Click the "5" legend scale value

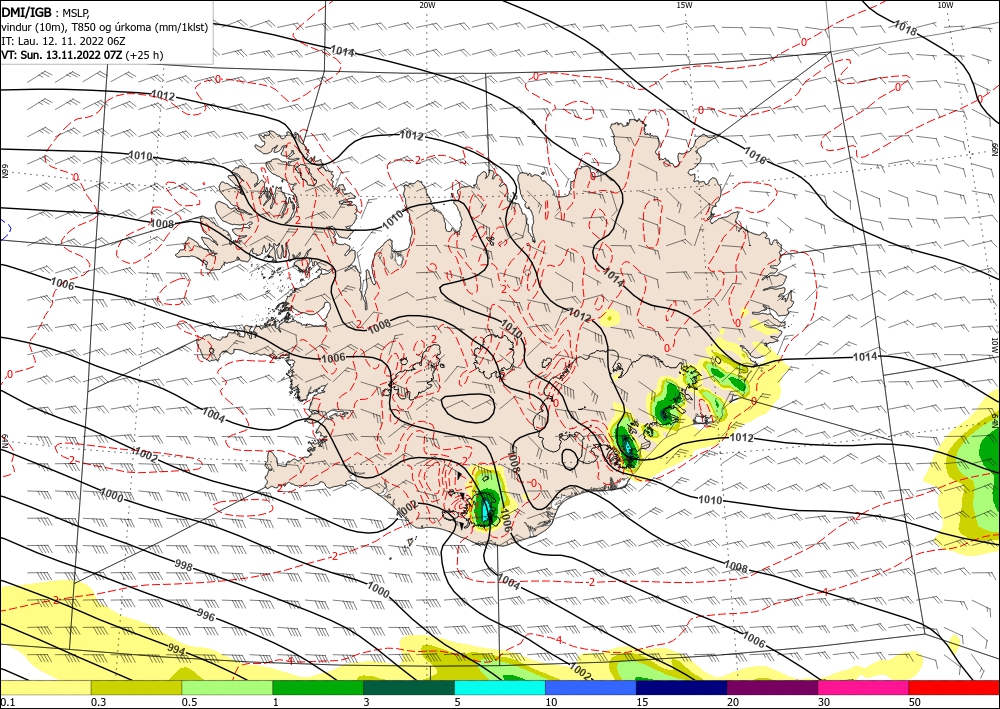[x=458, y=702]
